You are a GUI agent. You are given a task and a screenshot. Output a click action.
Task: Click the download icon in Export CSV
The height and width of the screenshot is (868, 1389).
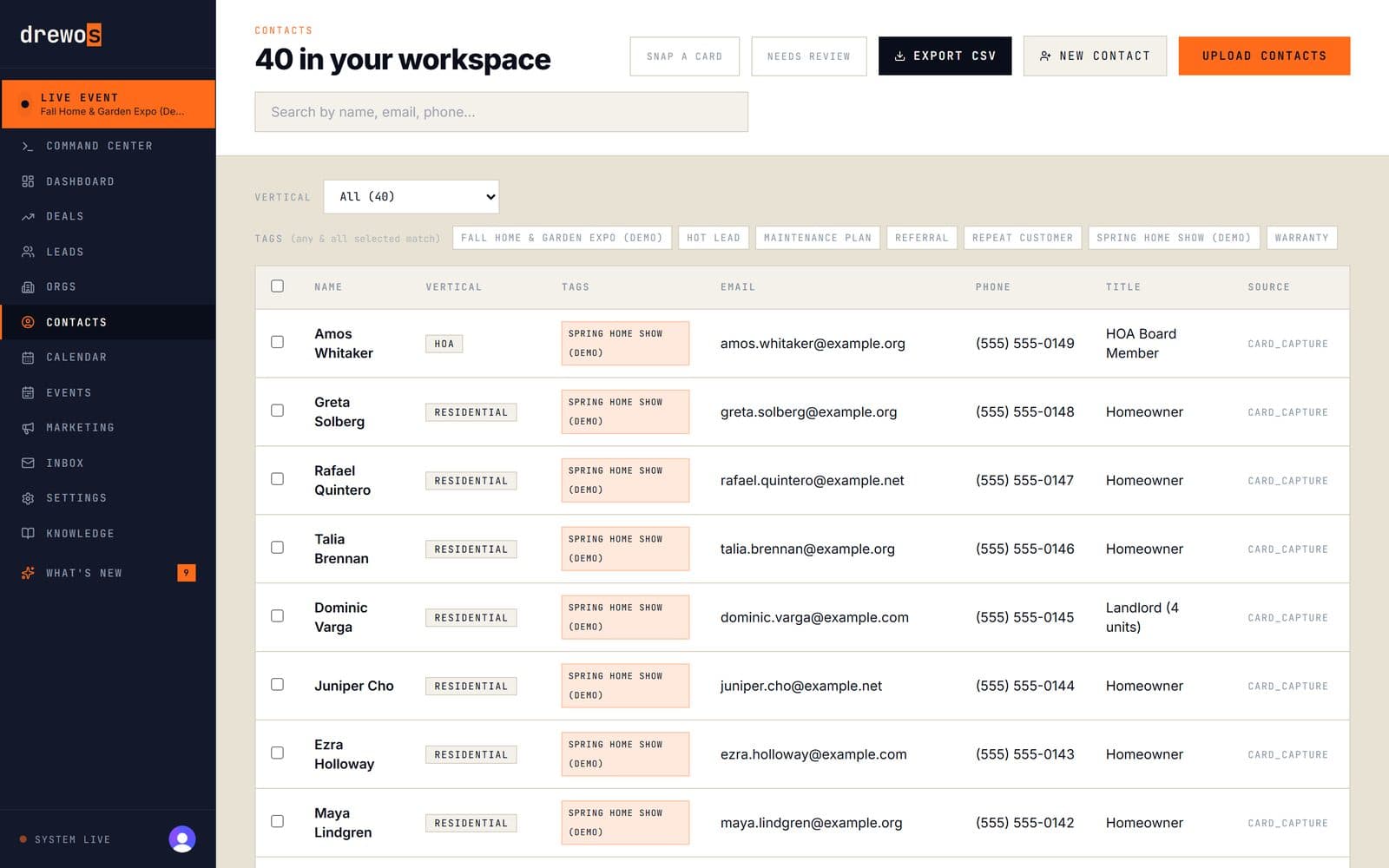tap(900, 56)
